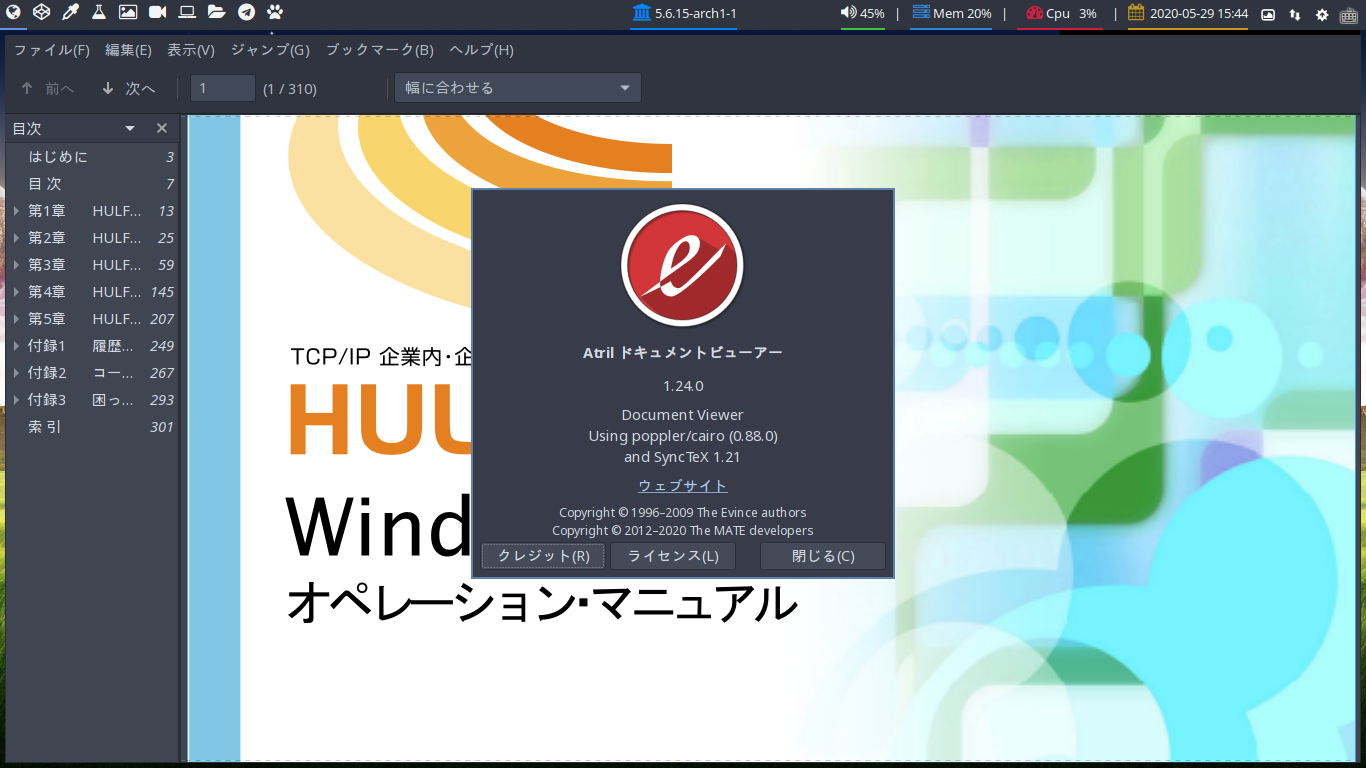
Task: Open the settings gear in system tray
Action: point(1322,14)
